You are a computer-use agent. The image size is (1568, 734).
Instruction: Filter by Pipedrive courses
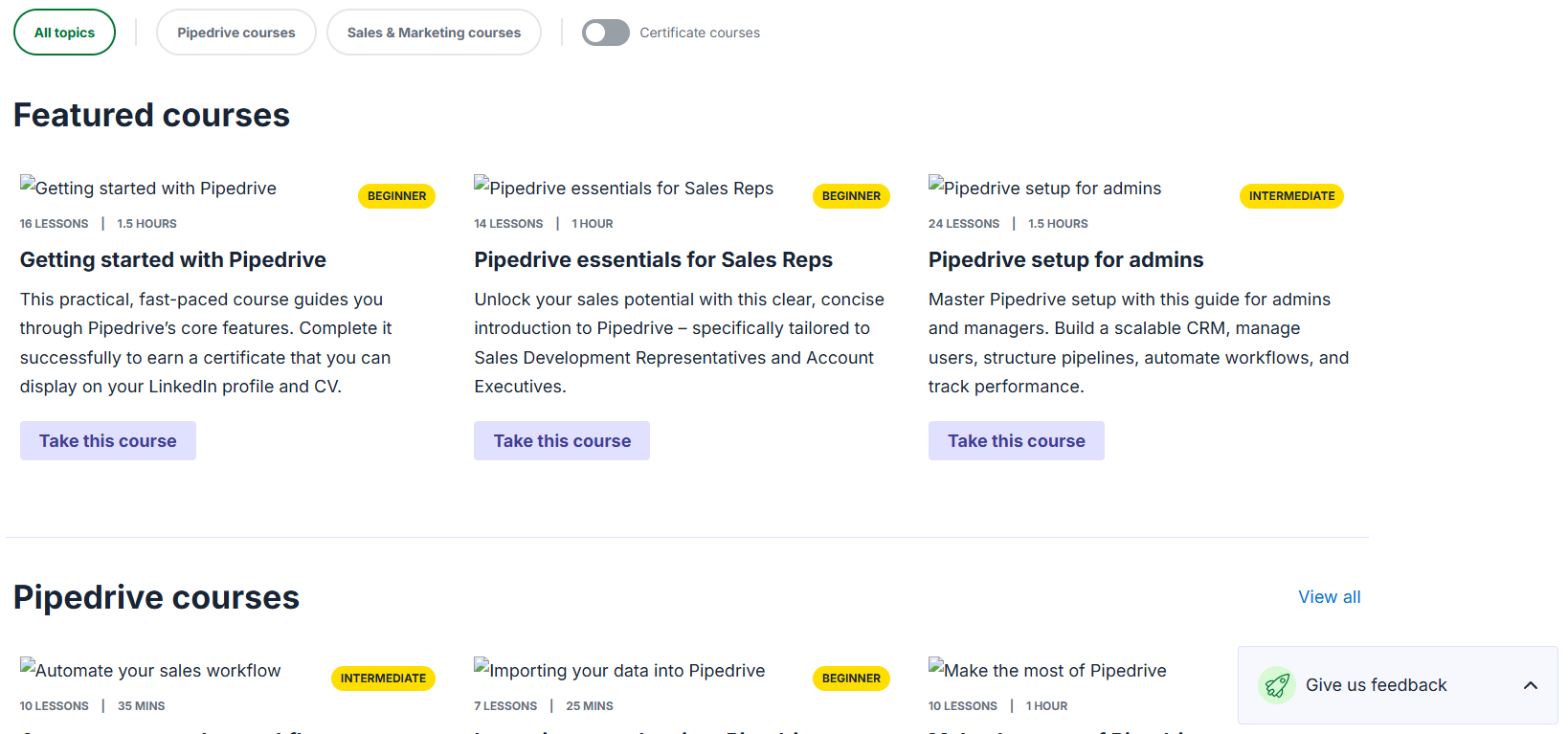point(235,33)
